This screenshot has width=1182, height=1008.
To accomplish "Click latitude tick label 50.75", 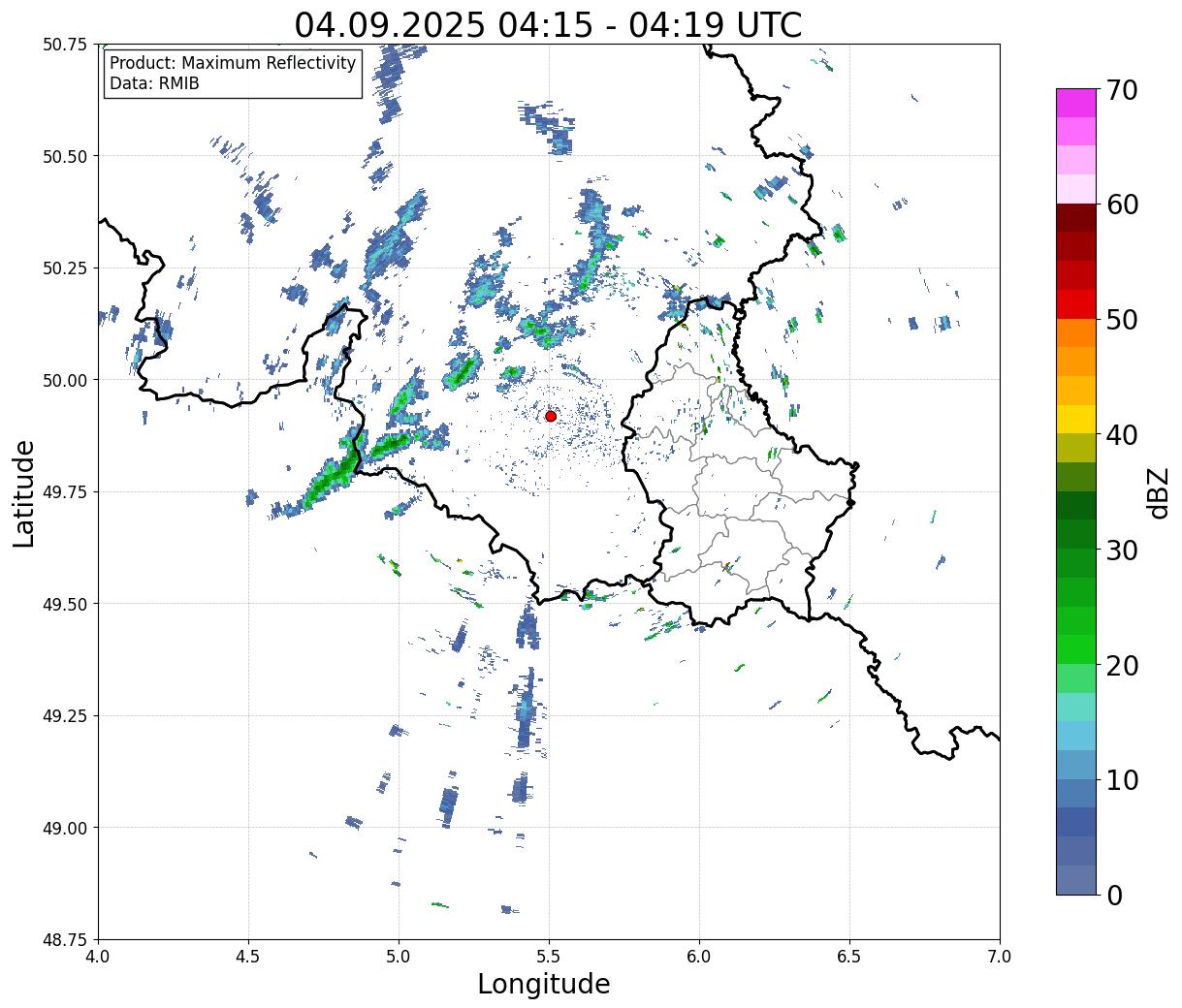I will 65,45.
